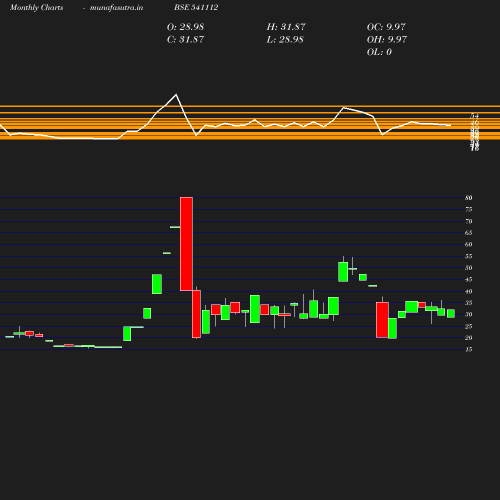
Task: Click the 'OL: 0' reading
Action: pyautogui.click(x=379, y=52)
